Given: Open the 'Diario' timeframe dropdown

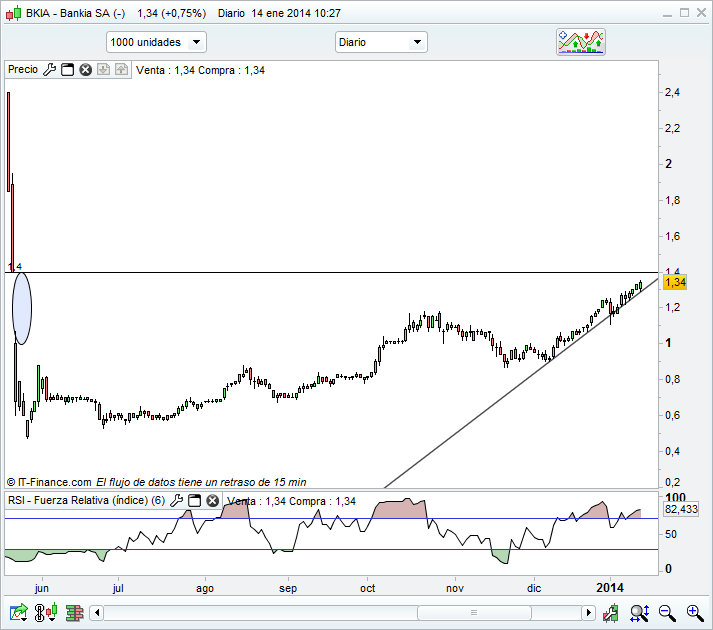Looking at the screenshot, I should point(381,42).
